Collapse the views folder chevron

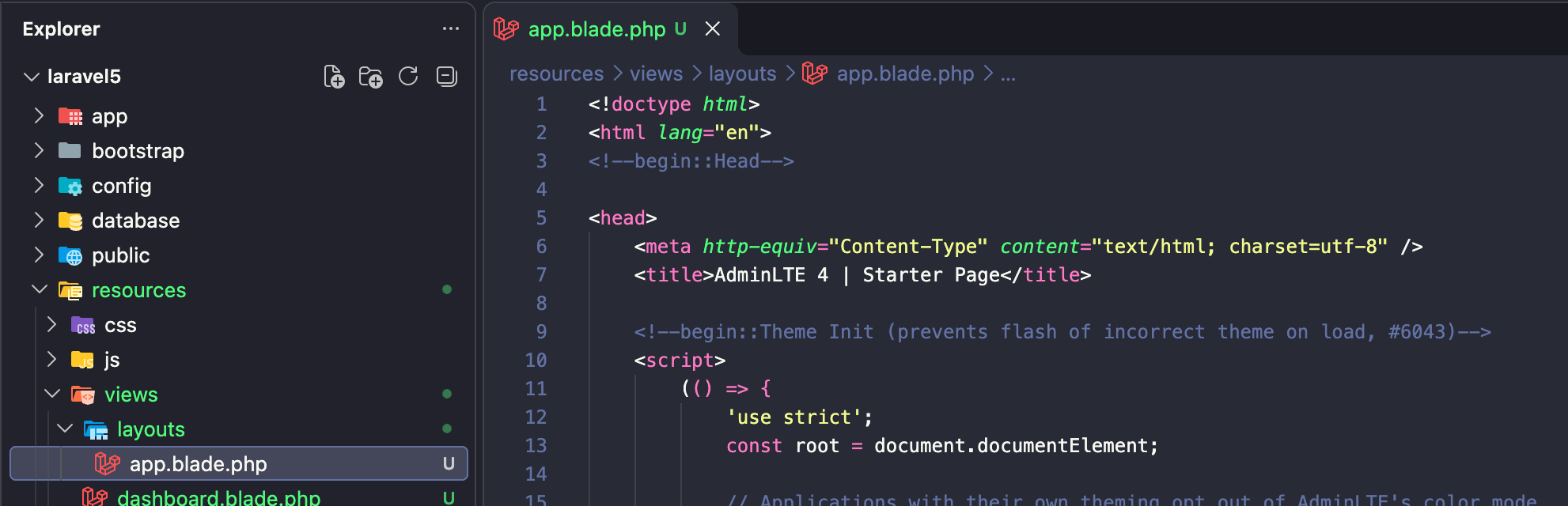52,394
